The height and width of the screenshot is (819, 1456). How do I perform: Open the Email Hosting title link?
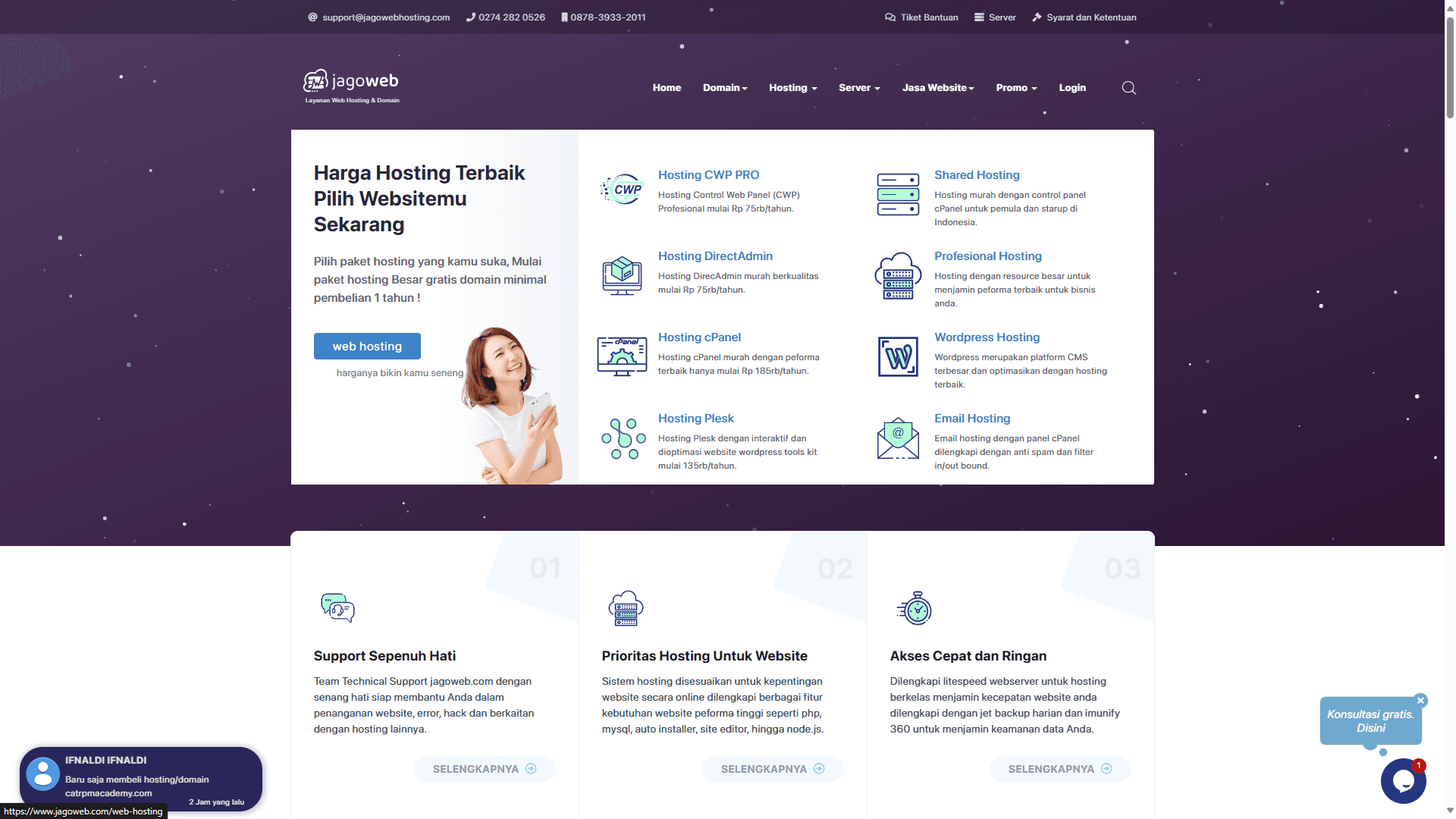click(x=972, y=419)
